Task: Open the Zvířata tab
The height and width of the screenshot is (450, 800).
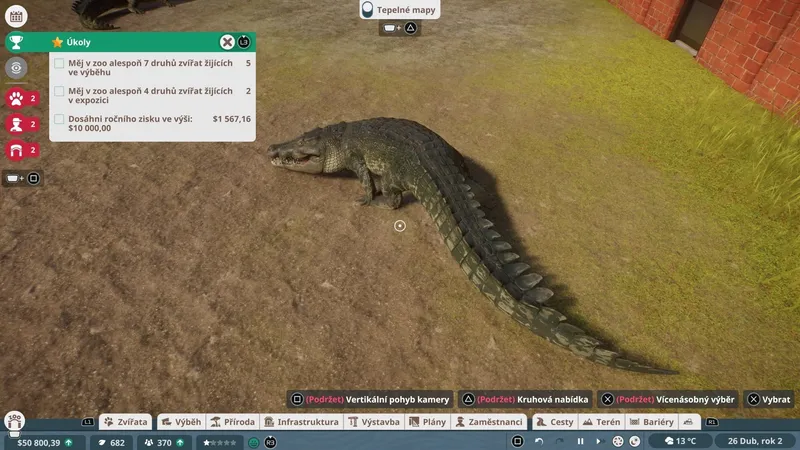Action: coord(126,422)
